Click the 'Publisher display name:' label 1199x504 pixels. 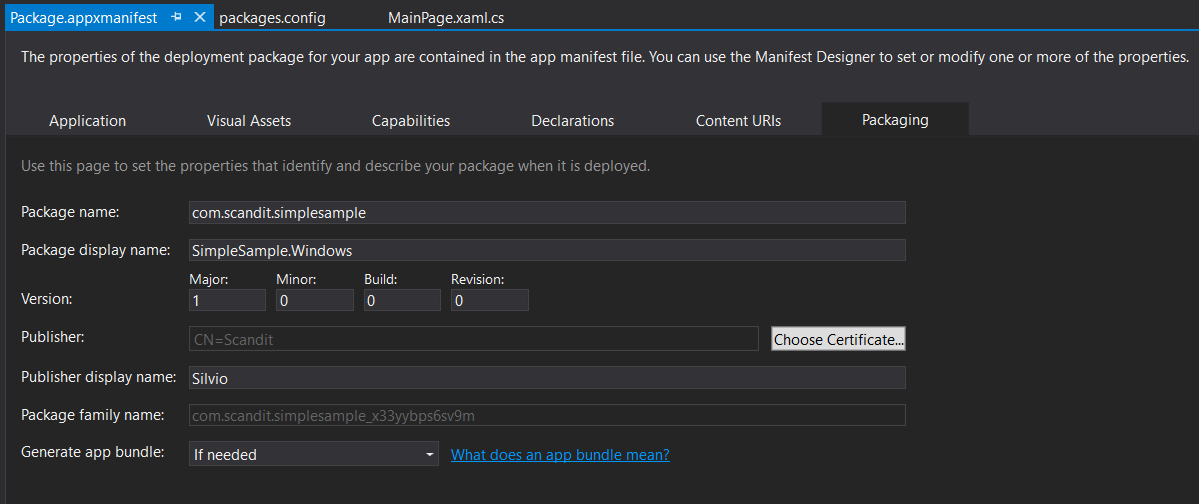[x=99, y=376]
